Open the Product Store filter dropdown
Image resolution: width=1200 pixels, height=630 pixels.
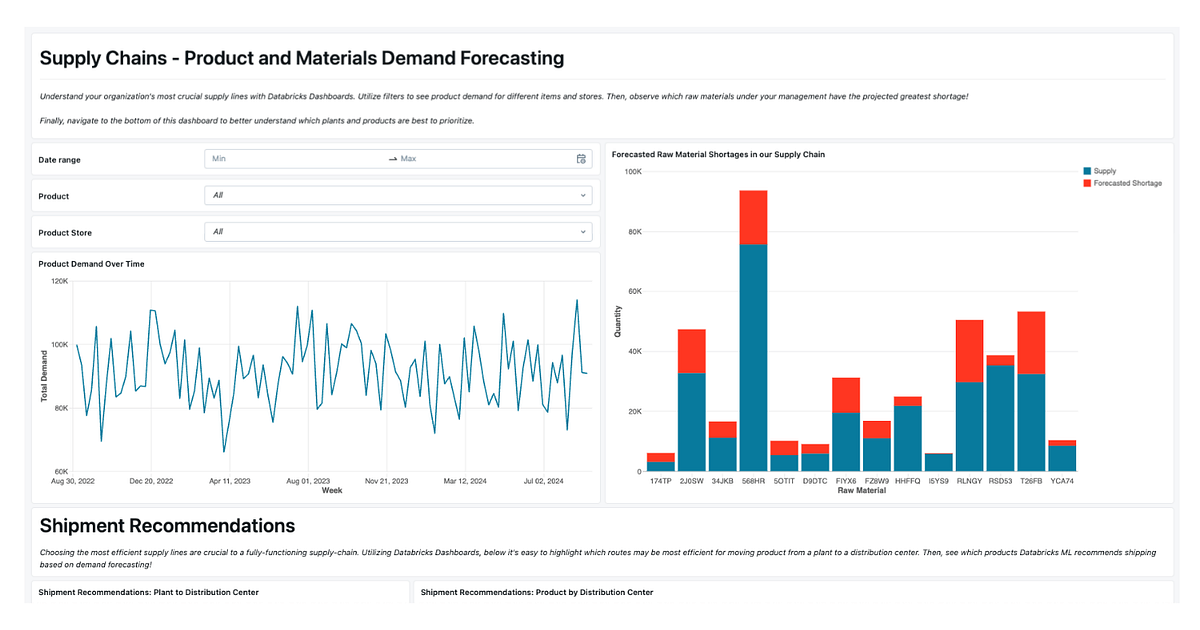[398, 231]
